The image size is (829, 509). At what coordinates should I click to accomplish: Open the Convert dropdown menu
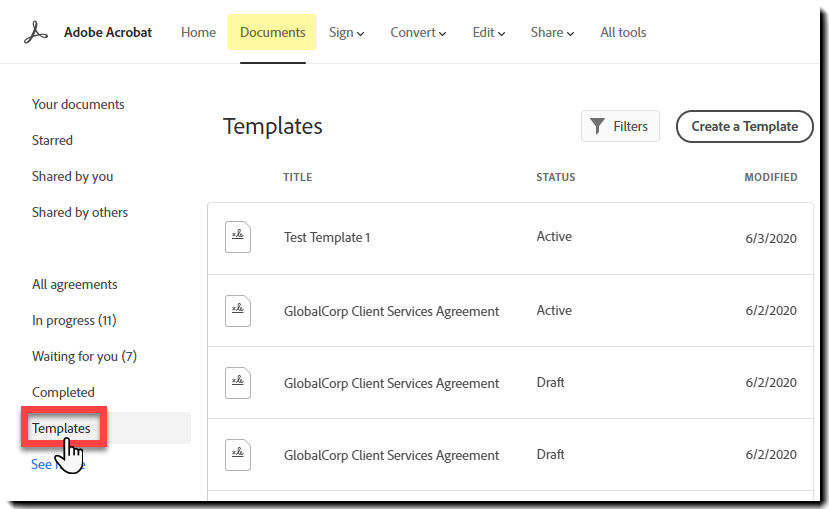point(418,32)
